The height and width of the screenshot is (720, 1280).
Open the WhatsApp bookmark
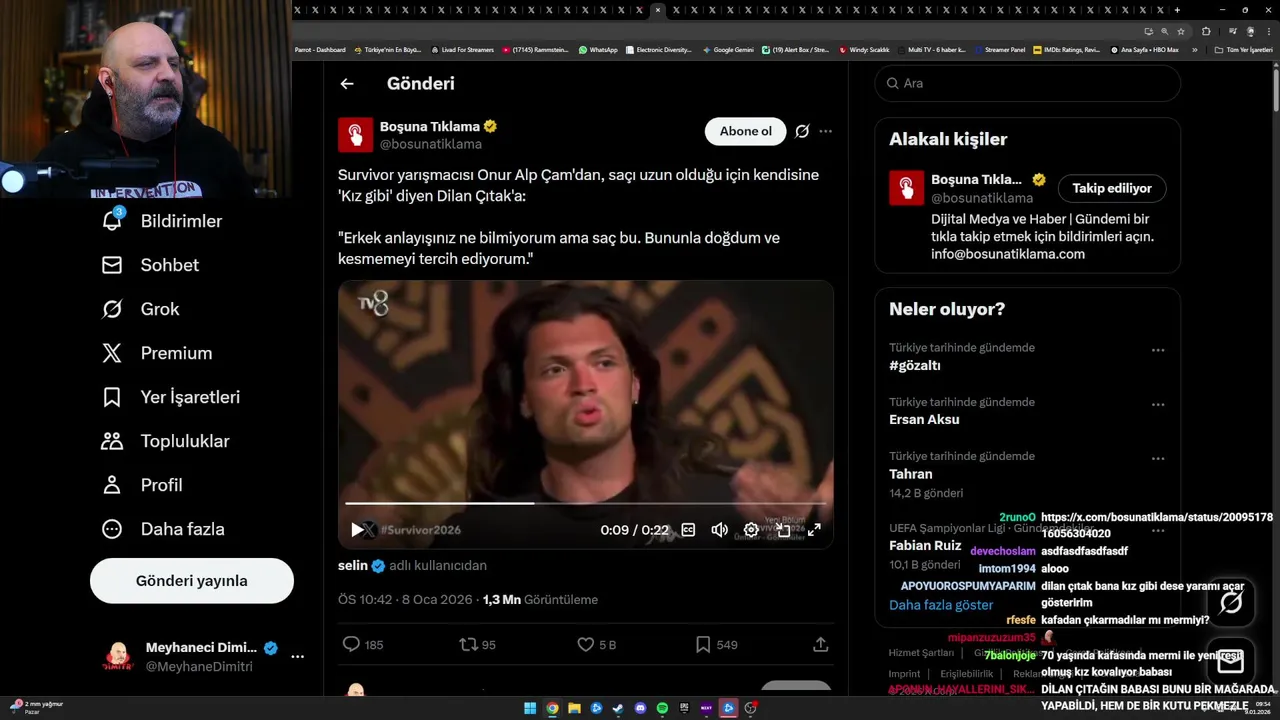coord(598,49)
